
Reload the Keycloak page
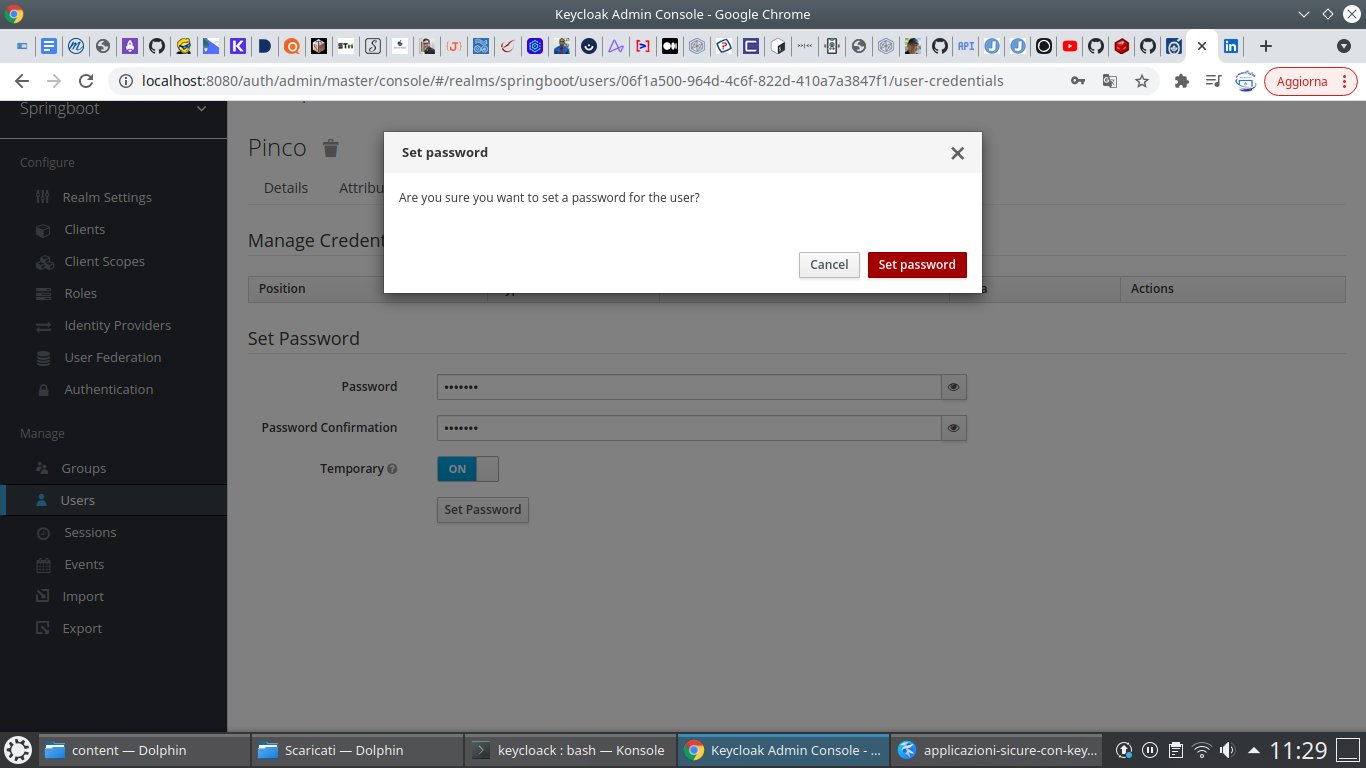[x=86, y=81]
